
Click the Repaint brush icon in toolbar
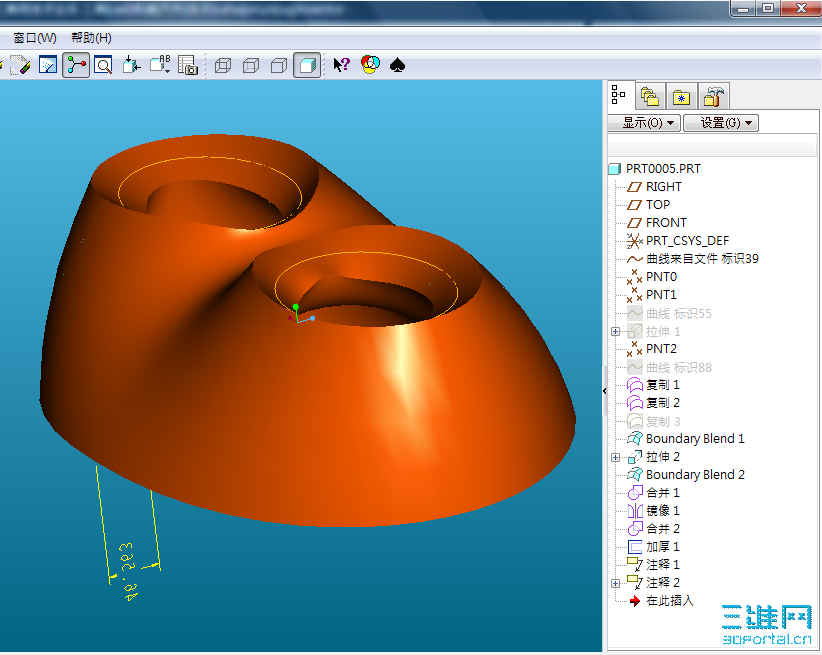[19, 65]
